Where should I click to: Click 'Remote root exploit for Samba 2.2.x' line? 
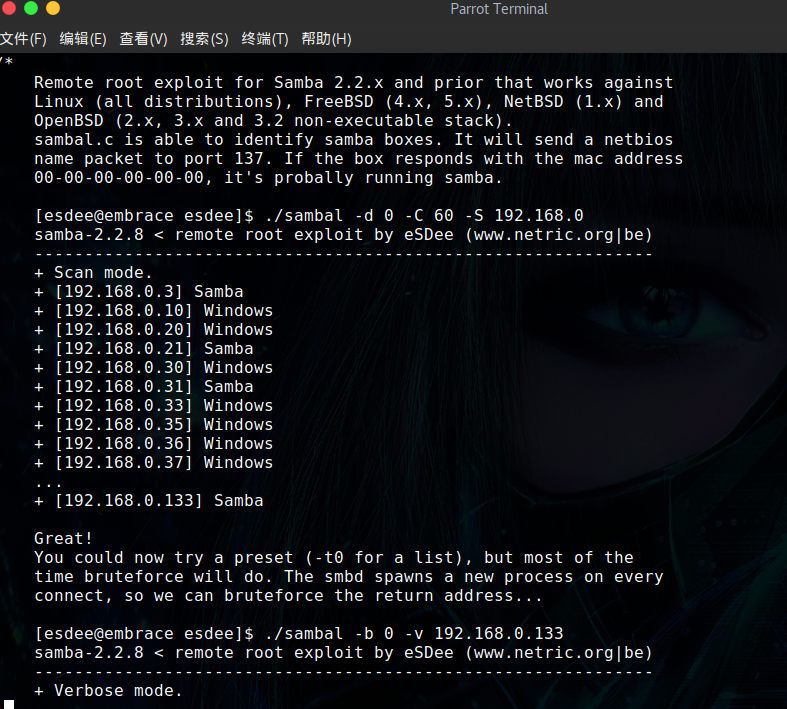click(x=353, y=82)
